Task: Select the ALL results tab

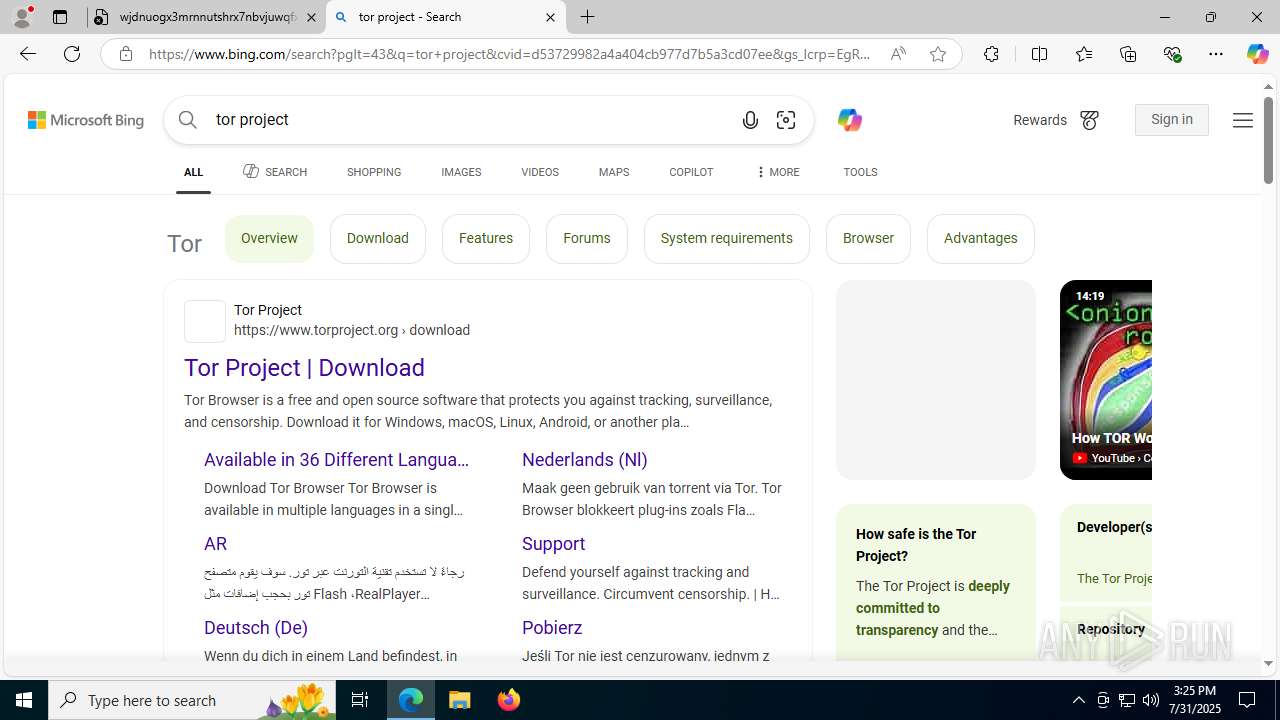Action: [x=193, y=172]
